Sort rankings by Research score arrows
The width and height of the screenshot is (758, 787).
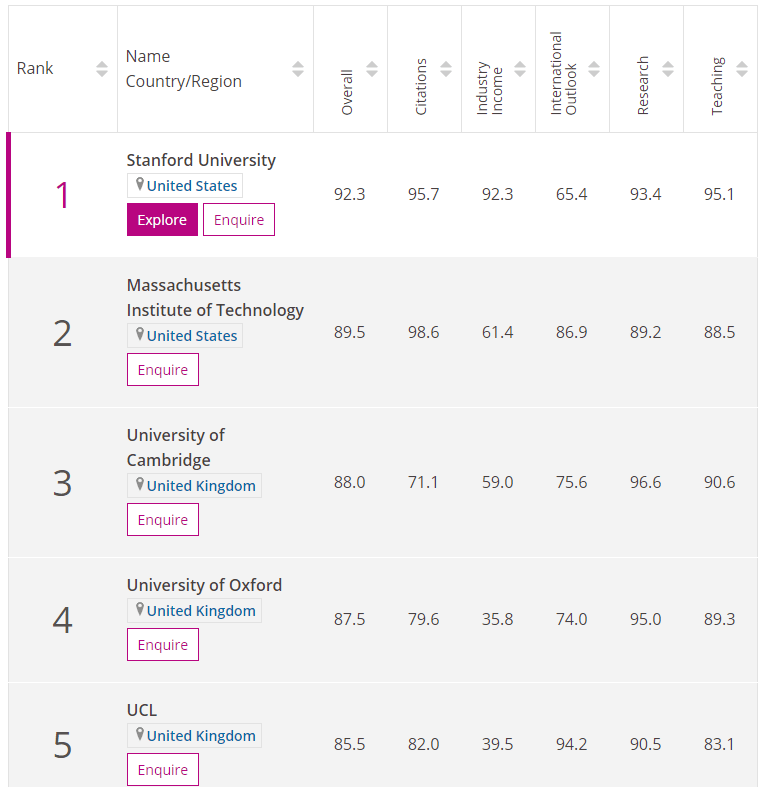668,69
